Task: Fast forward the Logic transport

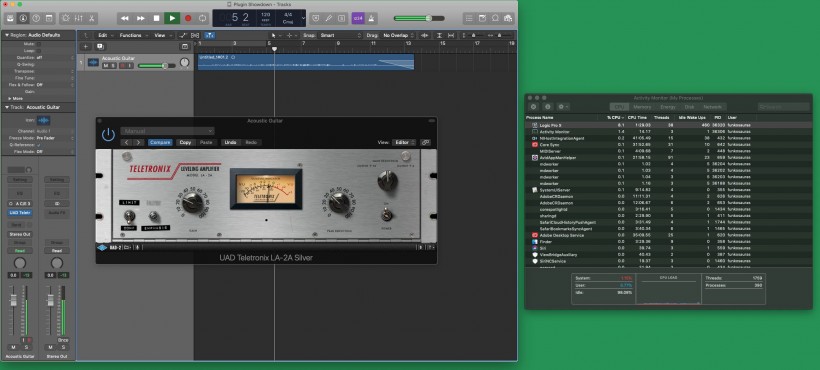Action: tap(141, 18)
